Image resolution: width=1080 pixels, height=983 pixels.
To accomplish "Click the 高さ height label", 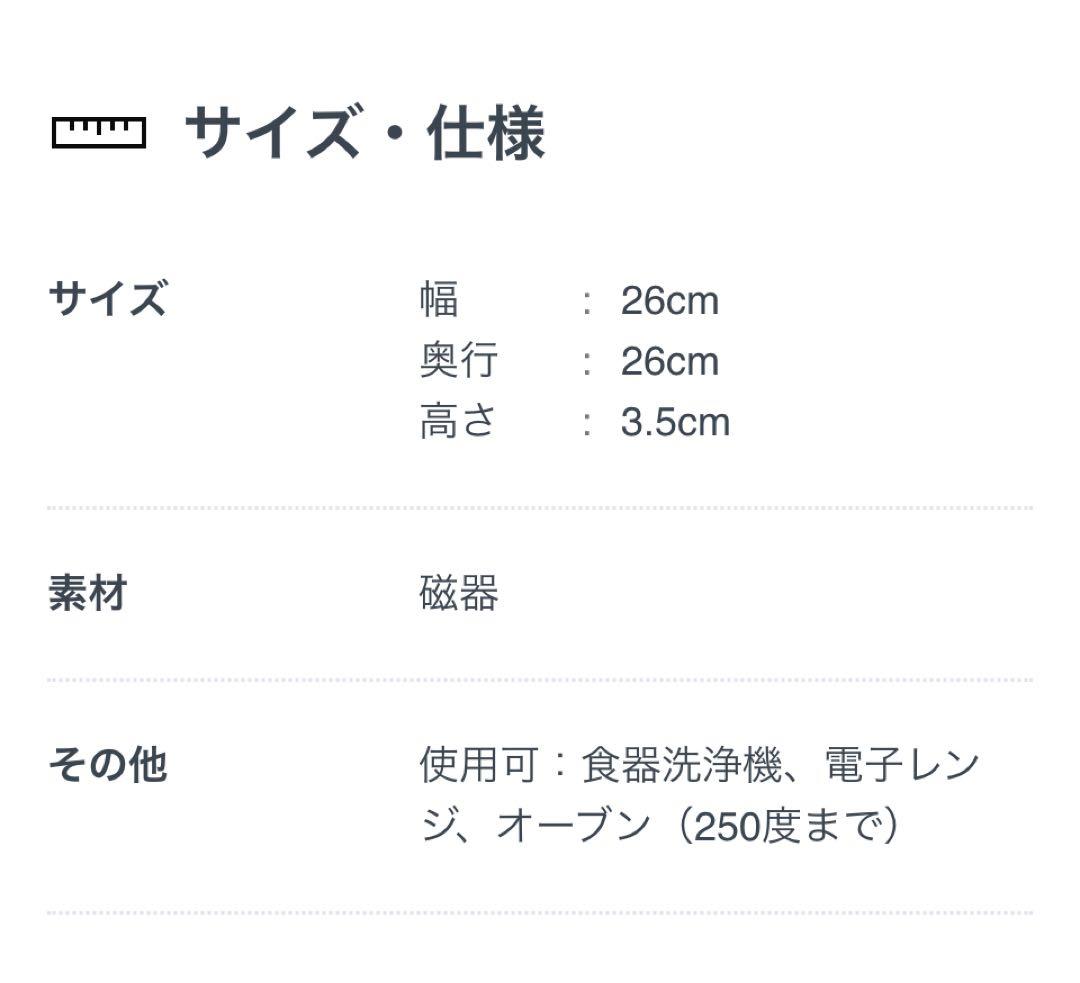I will tap(458, 422).
